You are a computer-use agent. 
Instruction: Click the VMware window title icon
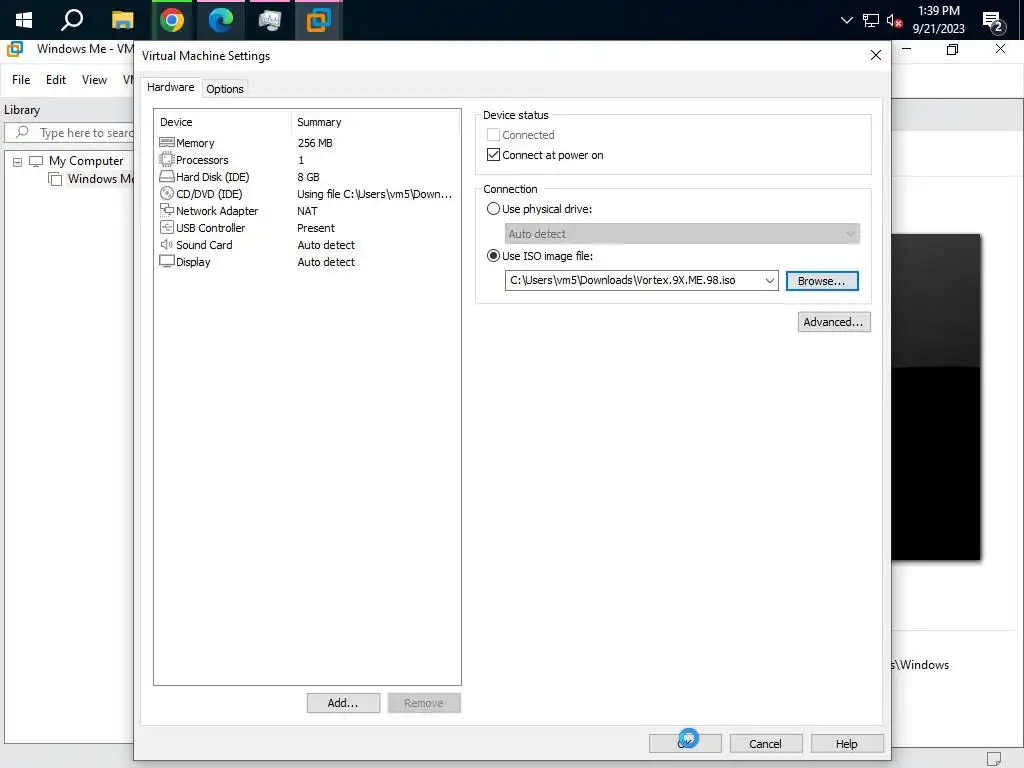tap(14, 48)
